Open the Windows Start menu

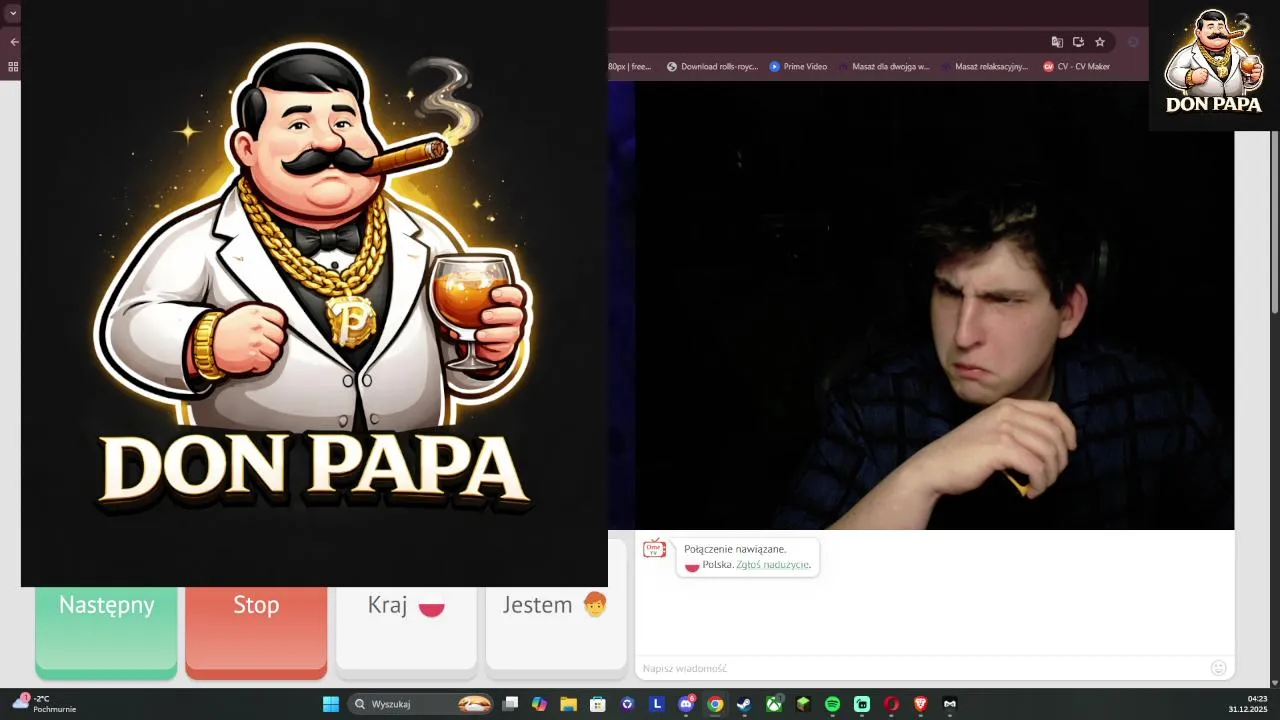(x=331, y=704)
